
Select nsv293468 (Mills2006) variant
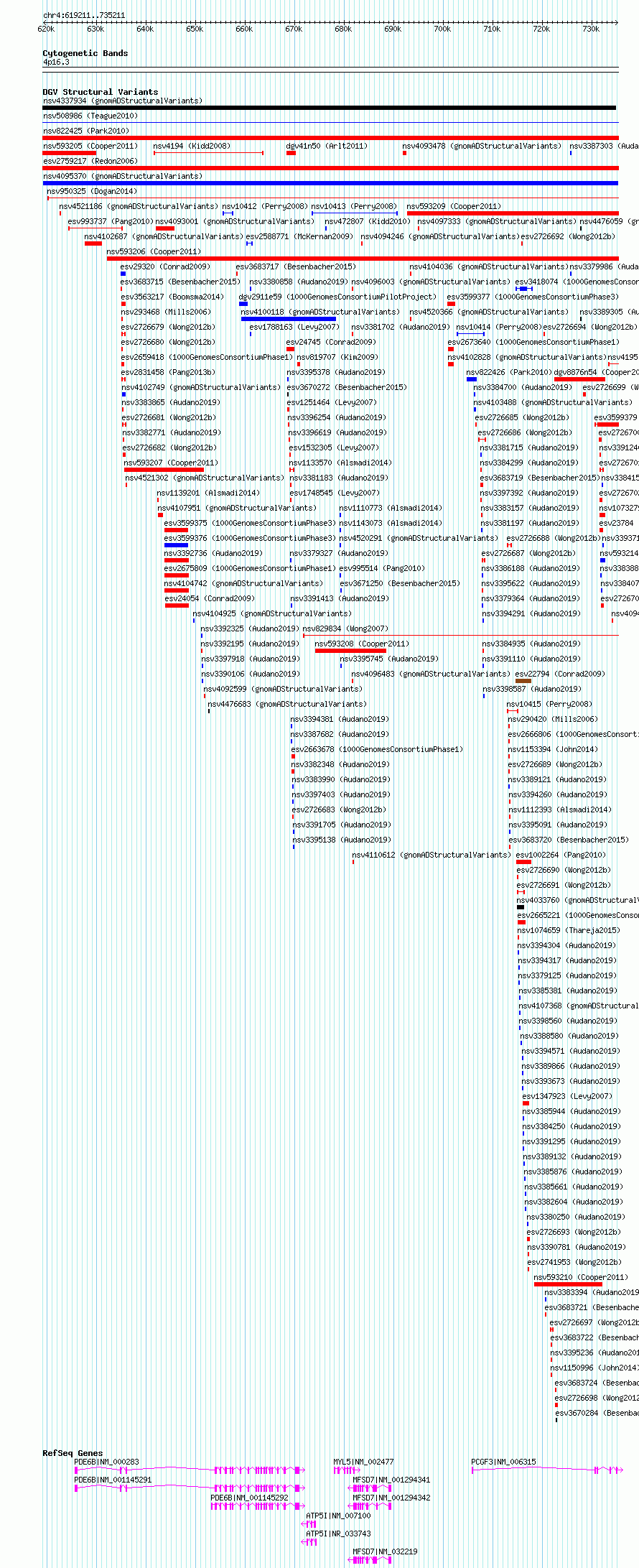point(166,312)
